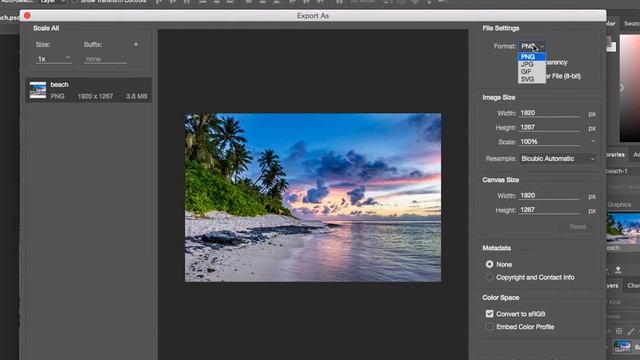The image size is (640, 360).
Task: Click the color picker field behind the dialog
Action: (x=630, y=88)
